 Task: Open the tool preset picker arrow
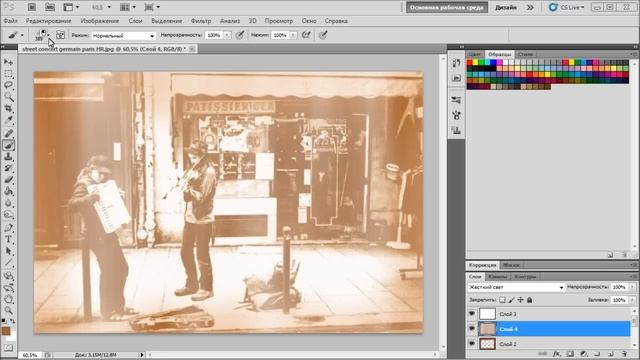coord(22,36)
